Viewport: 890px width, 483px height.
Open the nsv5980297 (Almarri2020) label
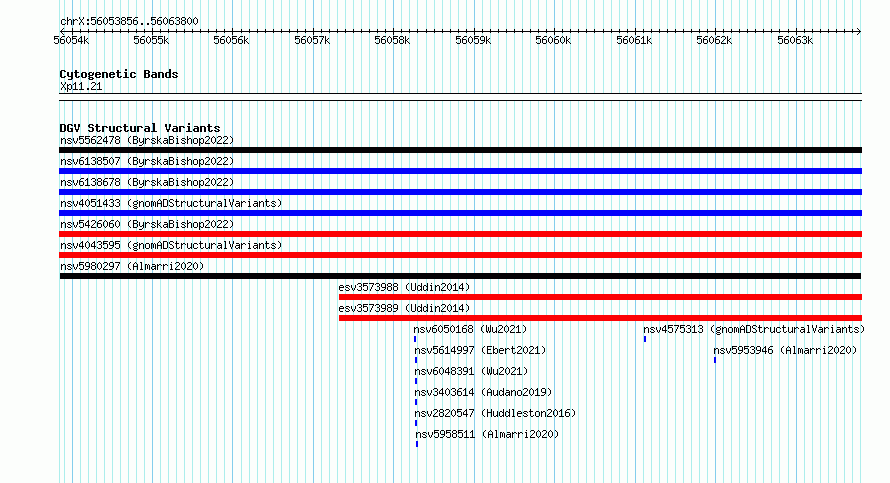(x=132, y=267)
